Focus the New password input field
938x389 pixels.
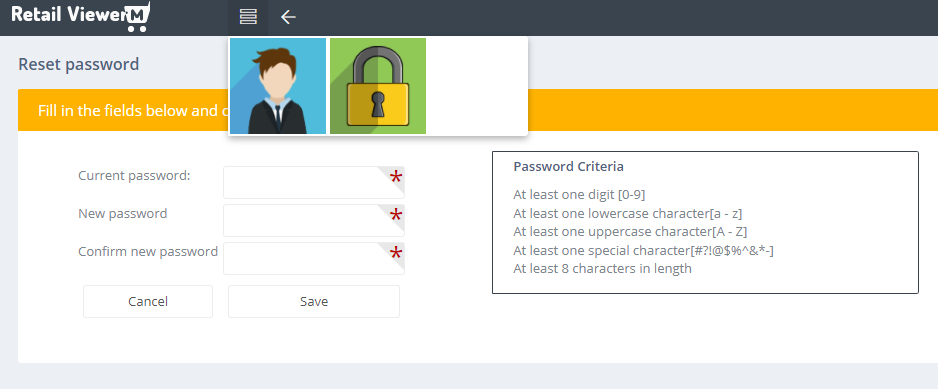(314, 221)
